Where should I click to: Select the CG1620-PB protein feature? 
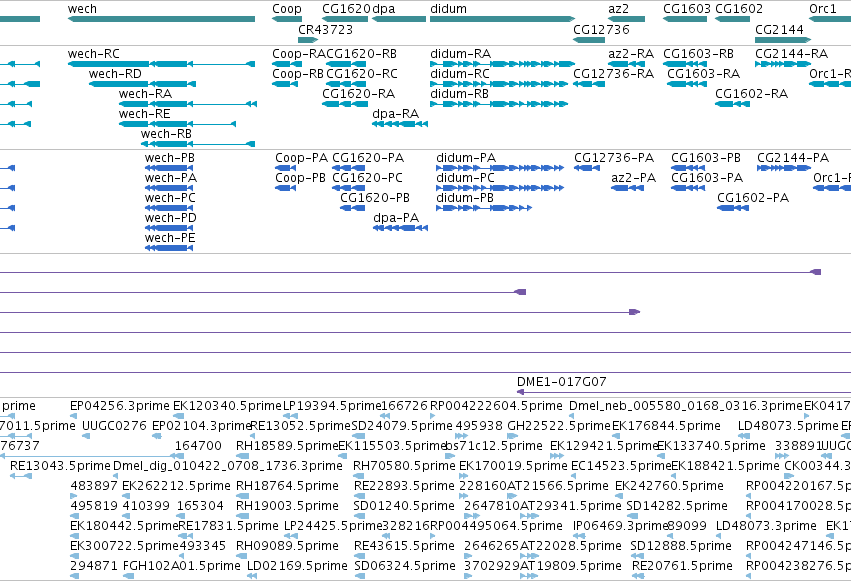(353, 208)
